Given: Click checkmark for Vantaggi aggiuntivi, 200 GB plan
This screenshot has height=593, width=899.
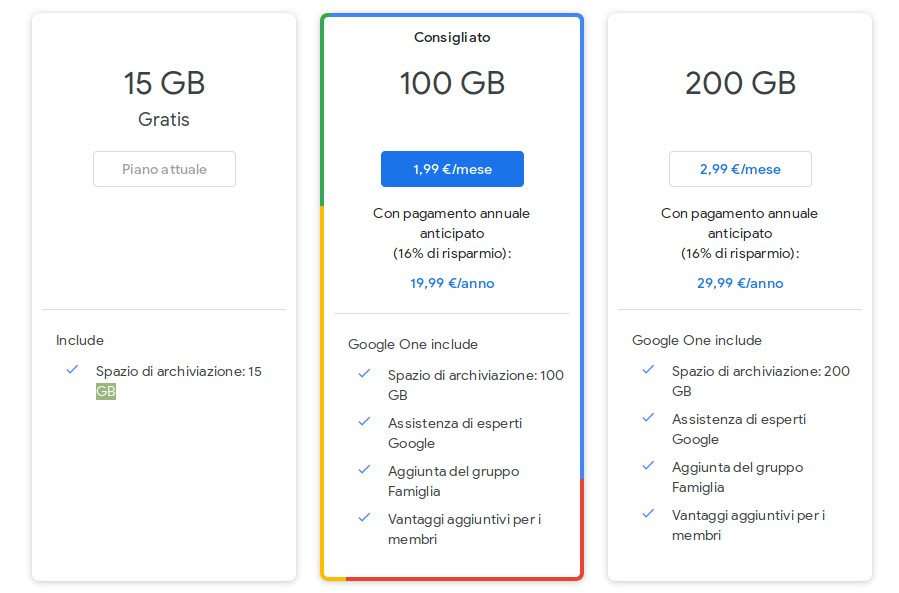Looking at the screenshot, I should coord(648,513).
